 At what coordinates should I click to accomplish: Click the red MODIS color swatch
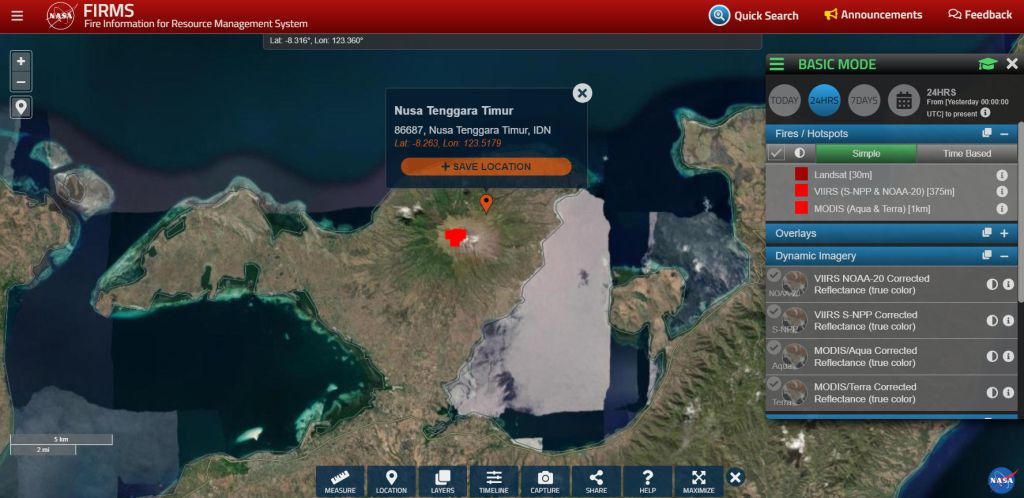click(x=801, y=208)
